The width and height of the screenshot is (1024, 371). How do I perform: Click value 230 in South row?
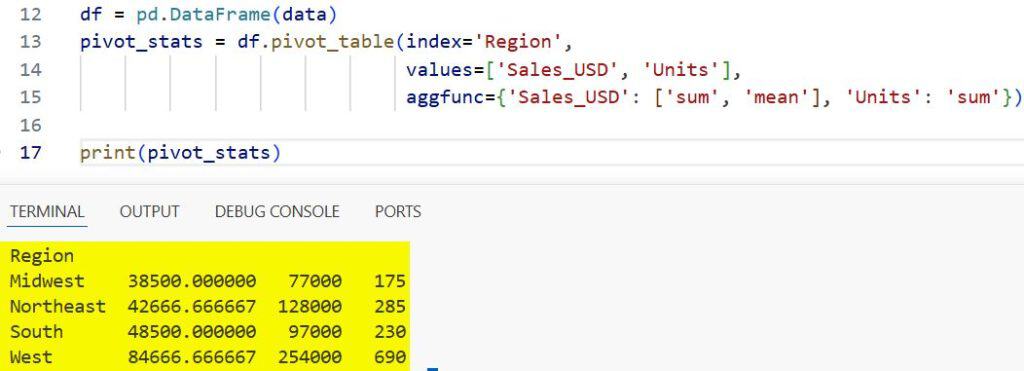390,332
